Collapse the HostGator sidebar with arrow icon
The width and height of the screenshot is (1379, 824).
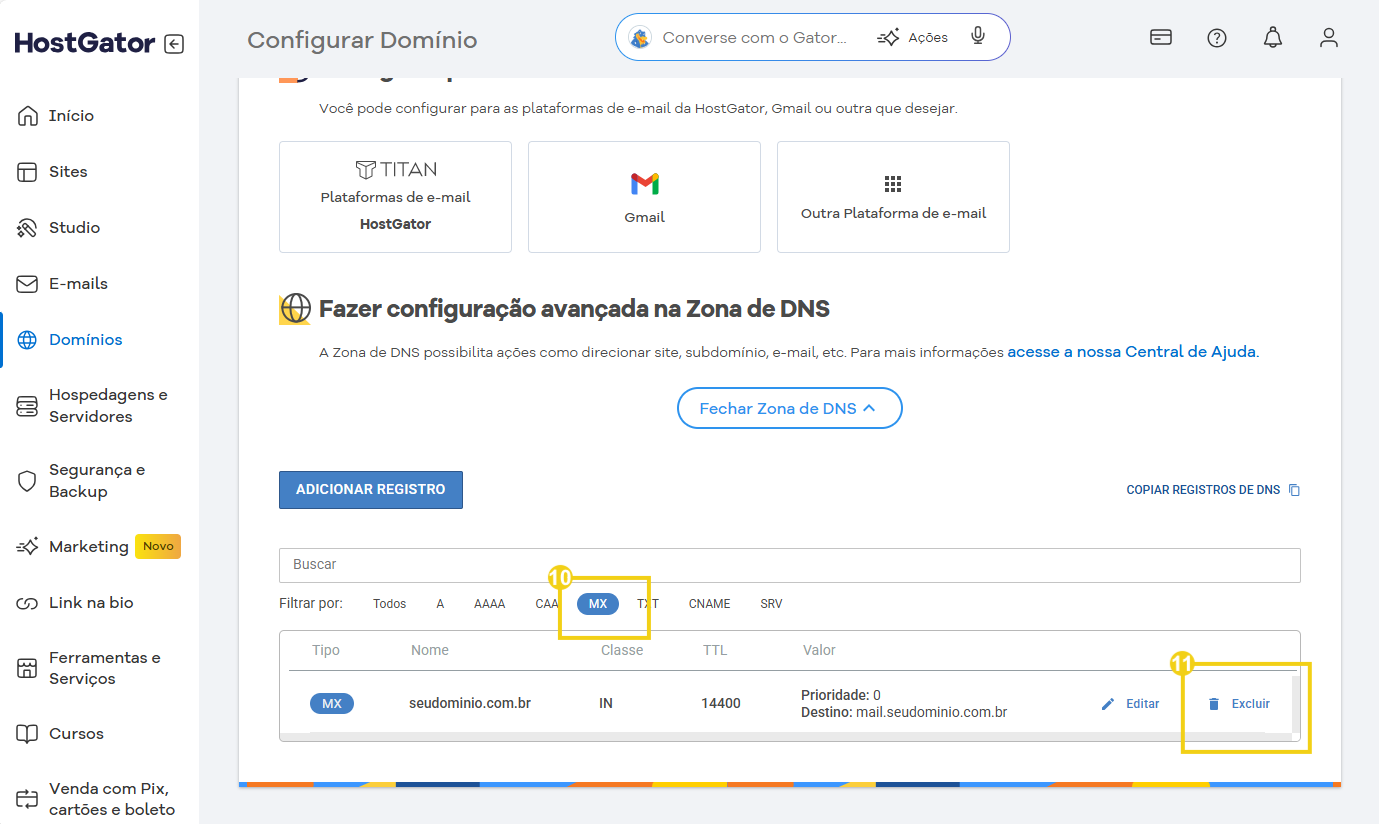pyautogui.click(x=174, y=44)
